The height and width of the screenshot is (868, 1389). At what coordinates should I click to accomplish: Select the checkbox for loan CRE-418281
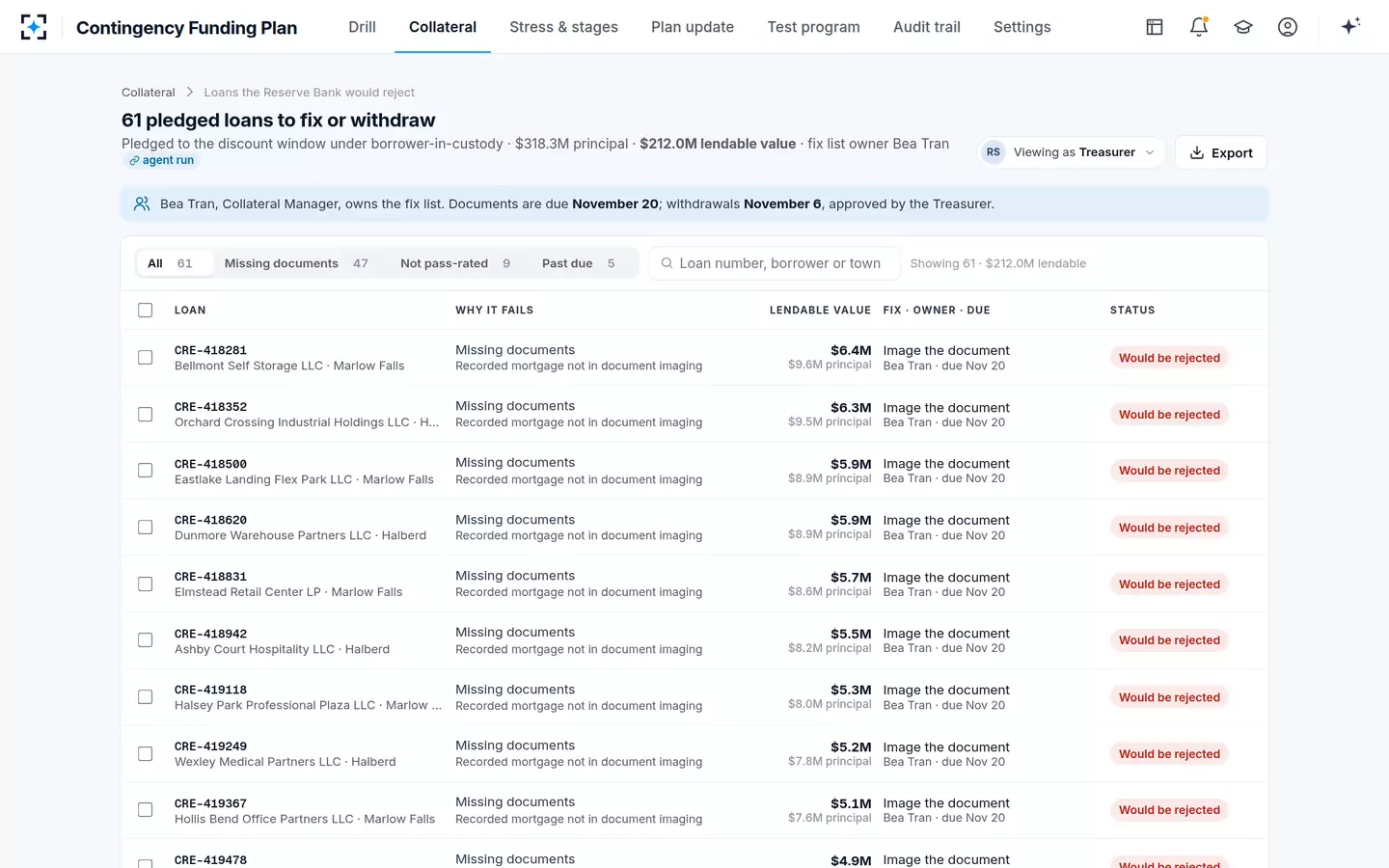(x=145, y=358)
